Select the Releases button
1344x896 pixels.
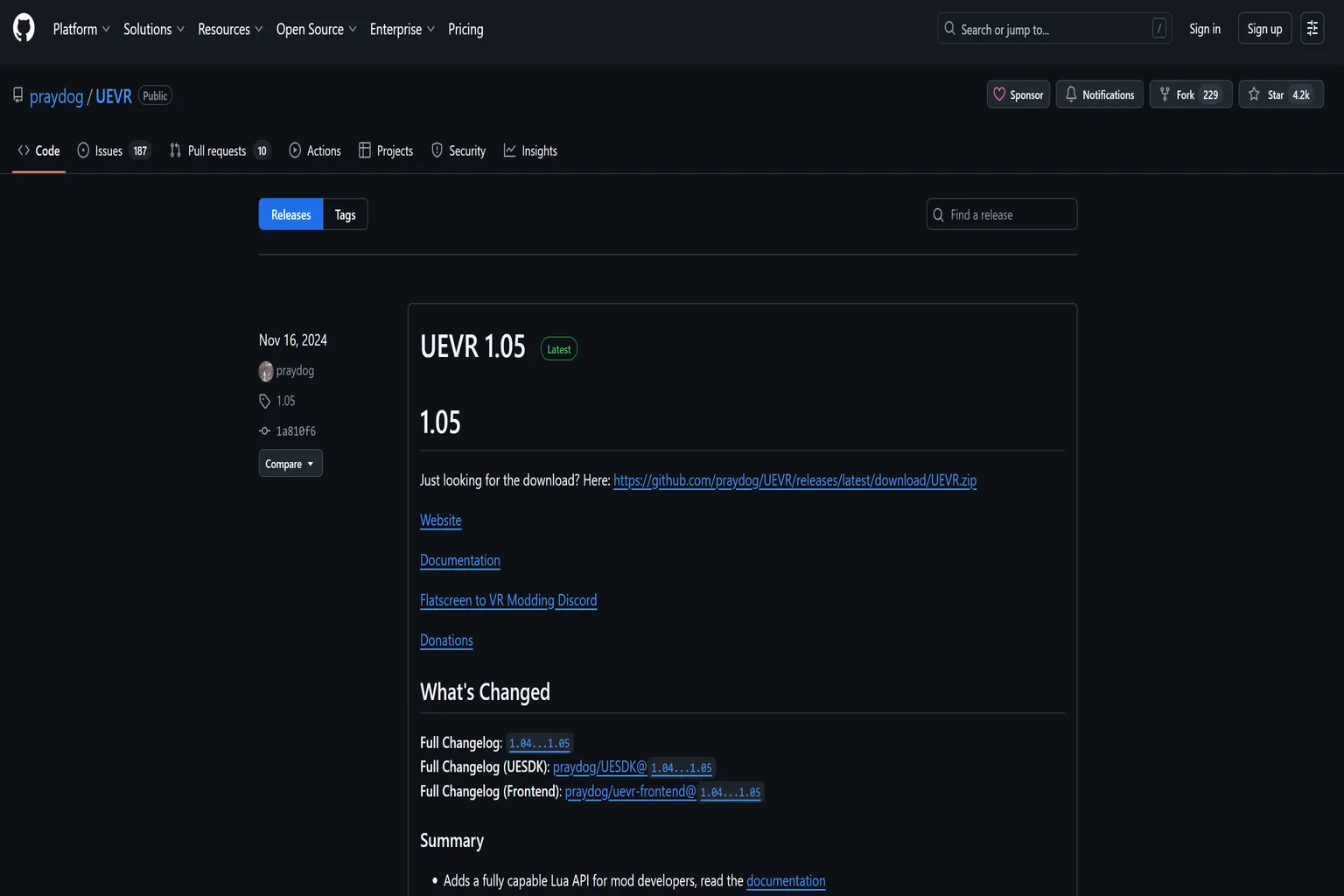coord(291,214)
